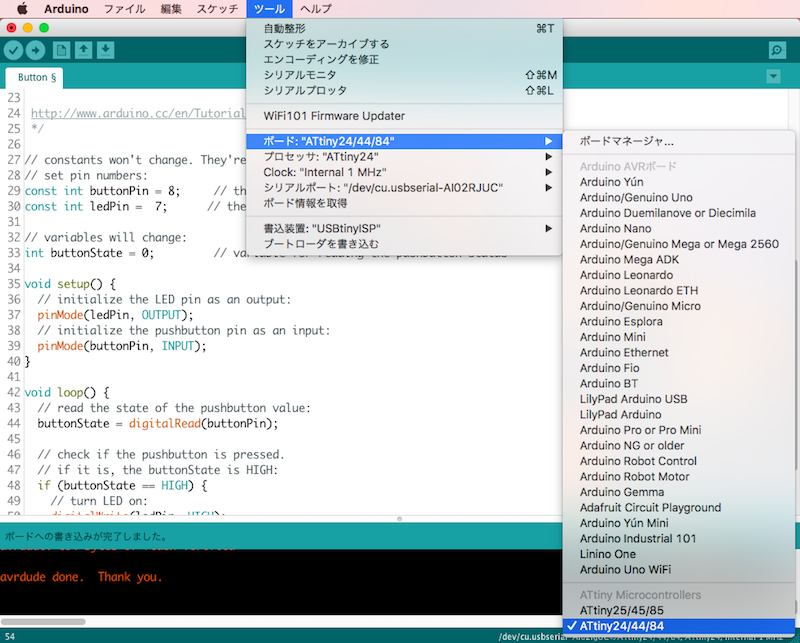Open the スケッチ menu
This screenshot has width=800, height=643.
pos(217,9)
